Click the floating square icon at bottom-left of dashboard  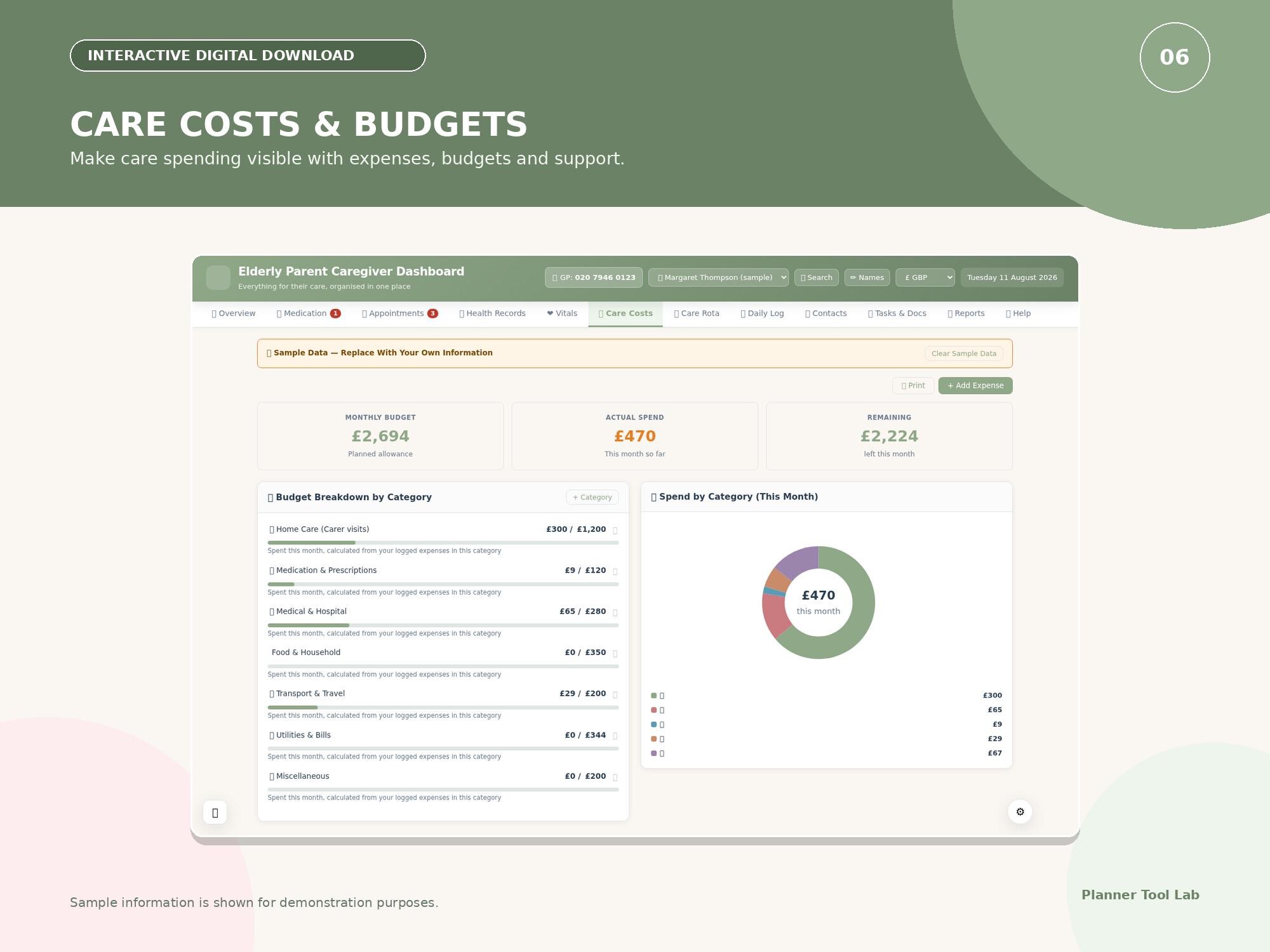click(x=215, y=812)
